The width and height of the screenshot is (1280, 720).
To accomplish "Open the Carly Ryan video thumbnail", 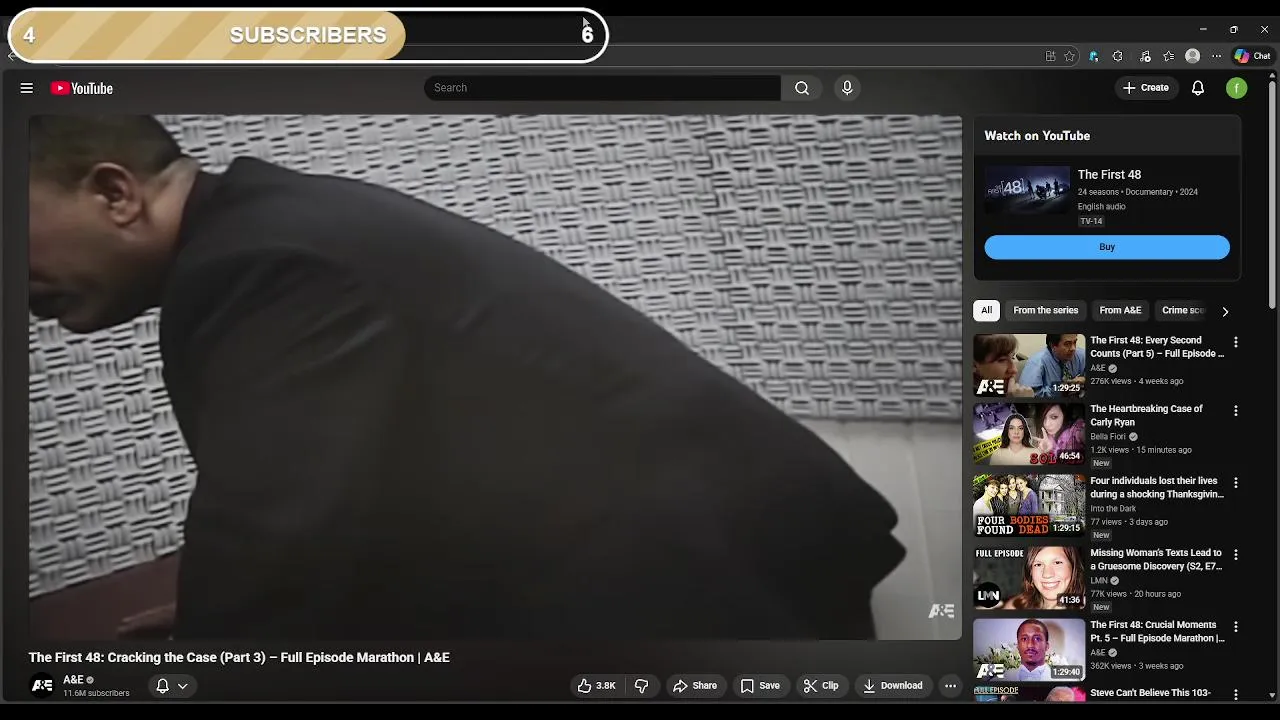I will point(1029,434).
